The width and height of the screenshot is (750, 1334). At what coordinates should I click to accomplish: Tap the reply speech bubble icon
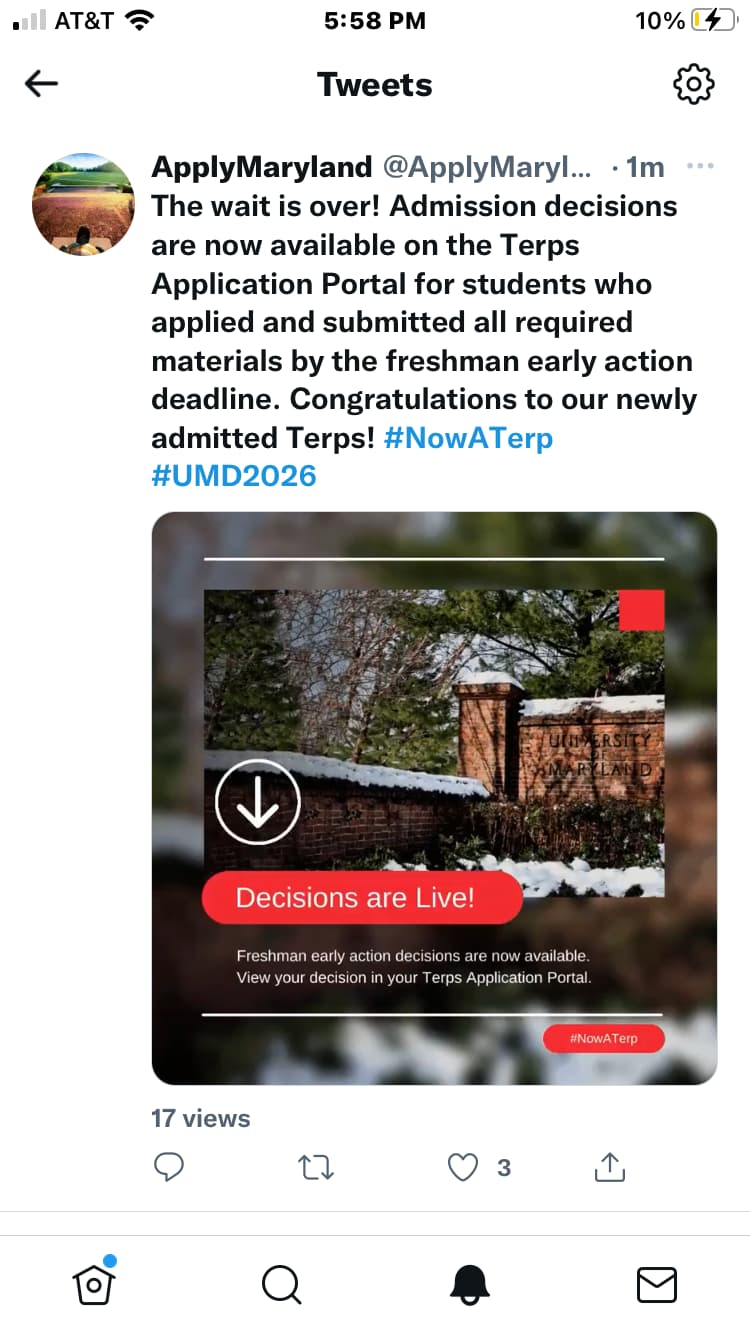pyautogui.click(x=169, y=1167)
